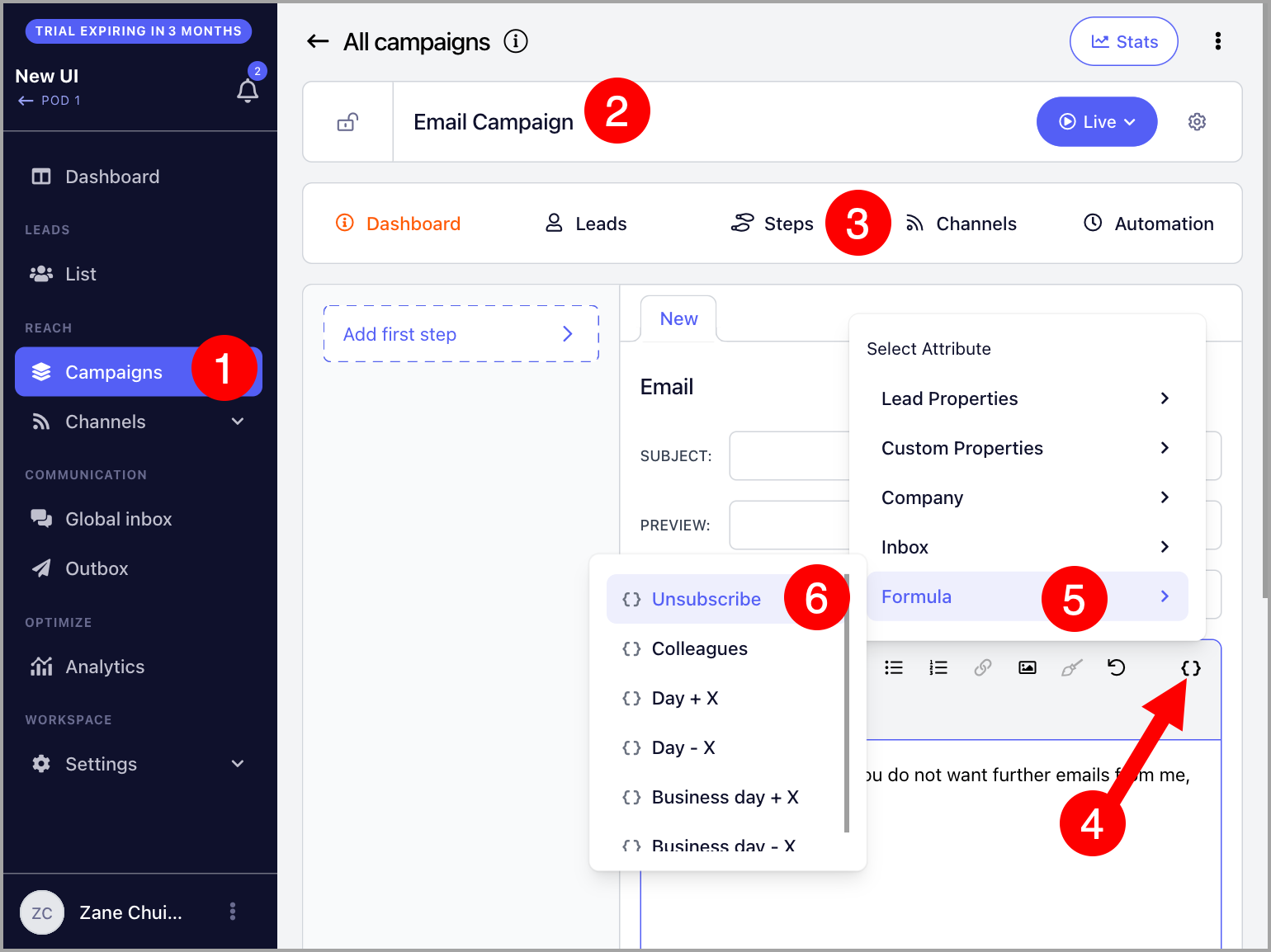Click the campaign lock icon
The width and height of the screenshot is (1271, 952).
[x=347, y=122]
